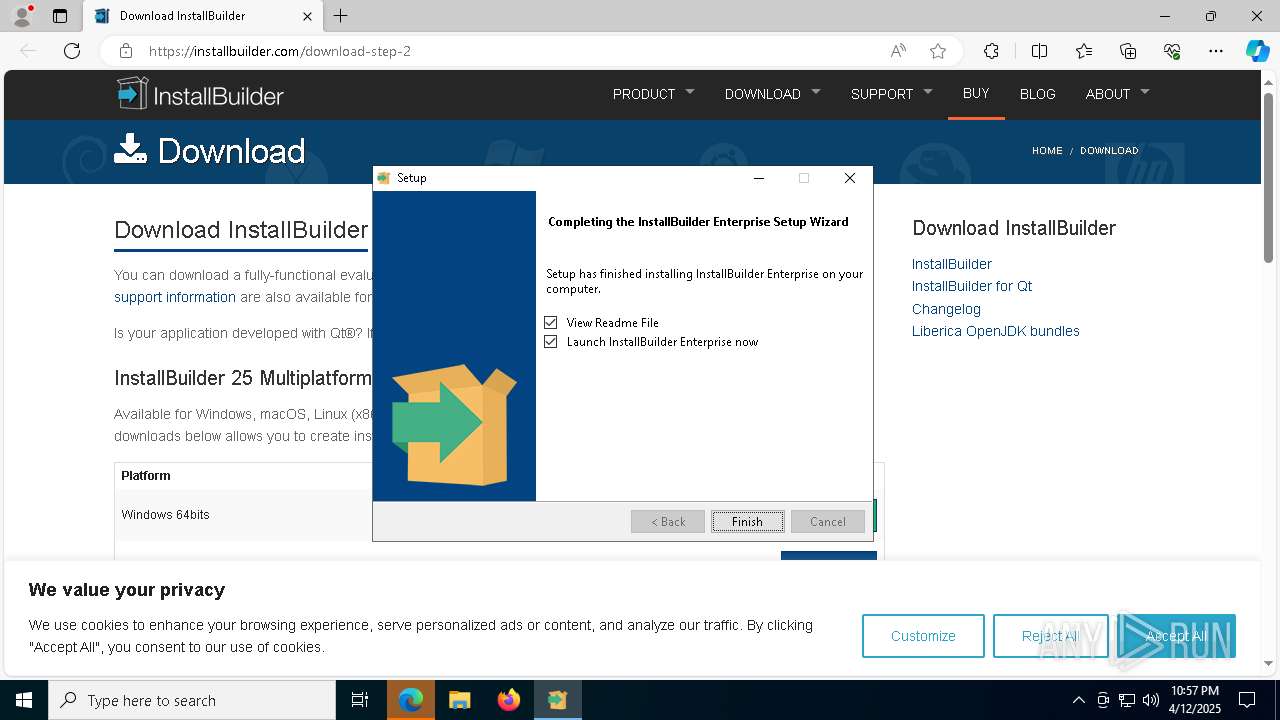Viewport: 1280px width, 720px height.
Task: Click the taskbar search box
Action: 192,700
